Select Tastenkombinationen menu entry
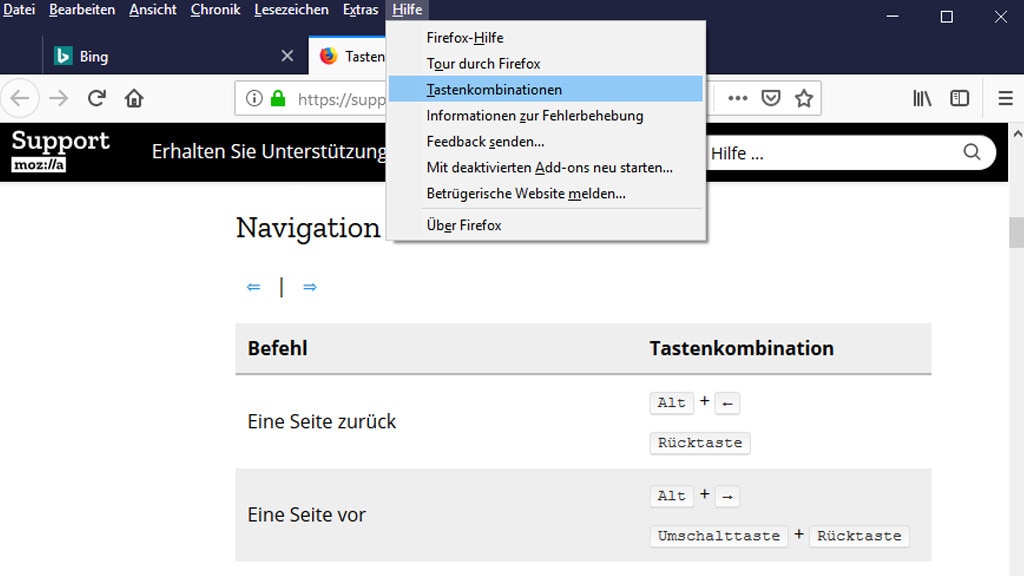 [545, 89]
